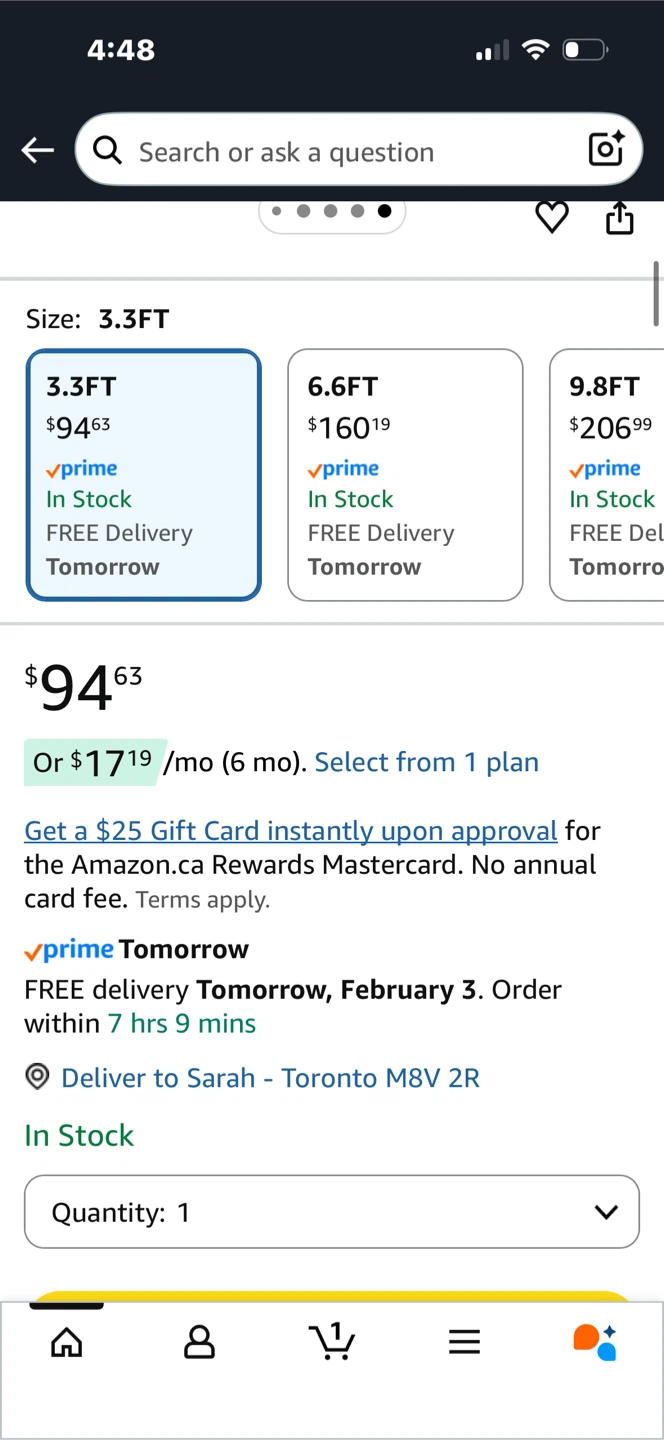Expand the Quantity dropdown
The height and width of the screenshot is (1440, 664).
point(332,1212)
